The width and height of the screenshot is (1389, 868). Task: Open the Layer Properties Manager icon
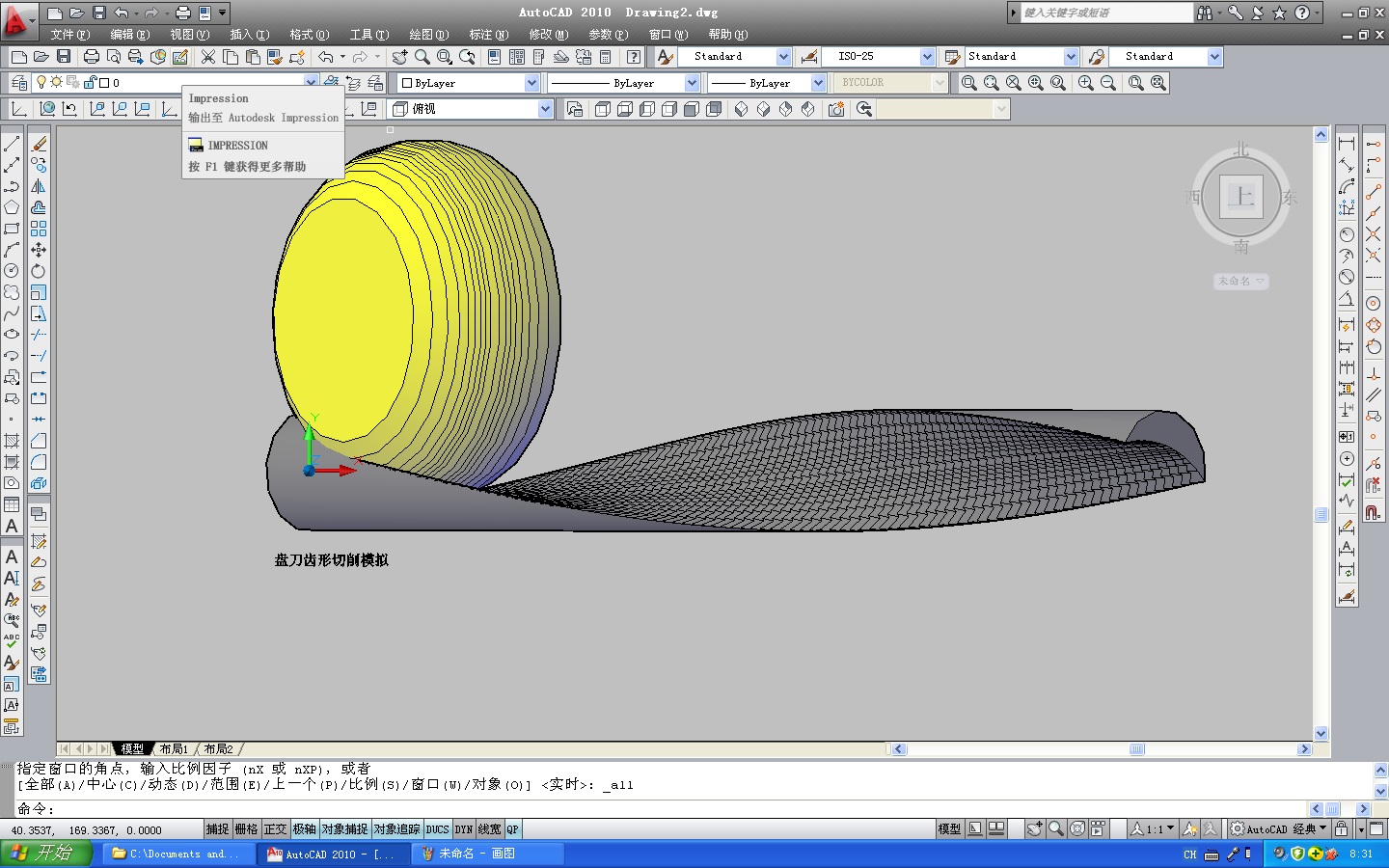(18, 83)
